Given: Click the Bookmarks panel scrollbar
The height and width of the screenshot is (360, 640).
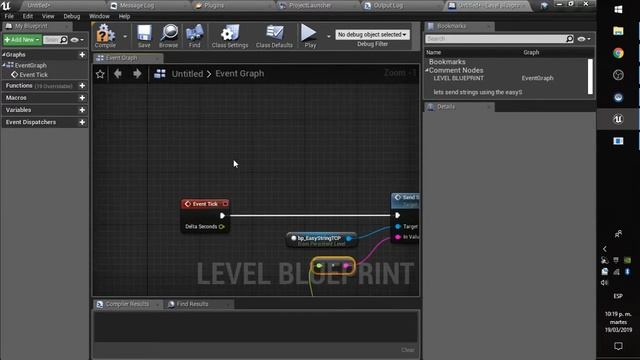Looking at the screenshot, I should point(590,76).
